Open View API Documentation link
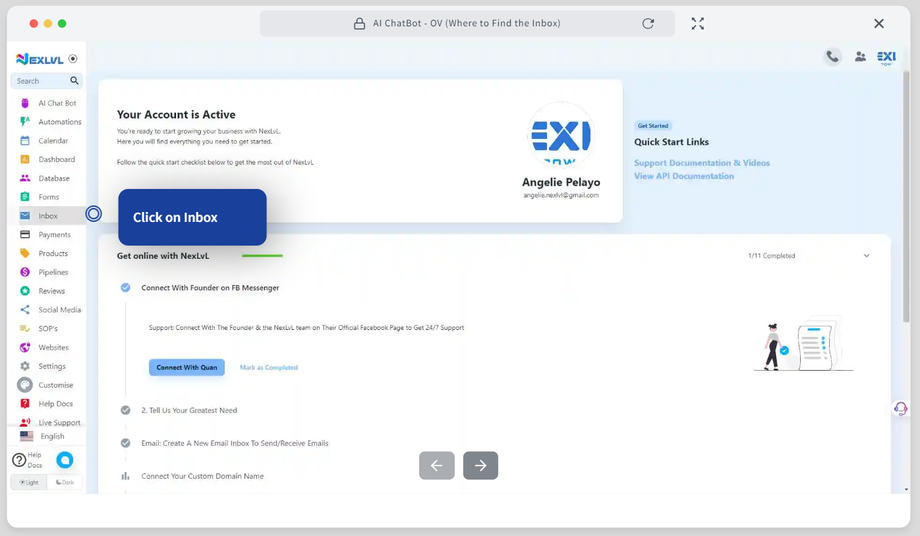This screenshot has width=920, height=536. pyautogui.click(x=684, y=176)
